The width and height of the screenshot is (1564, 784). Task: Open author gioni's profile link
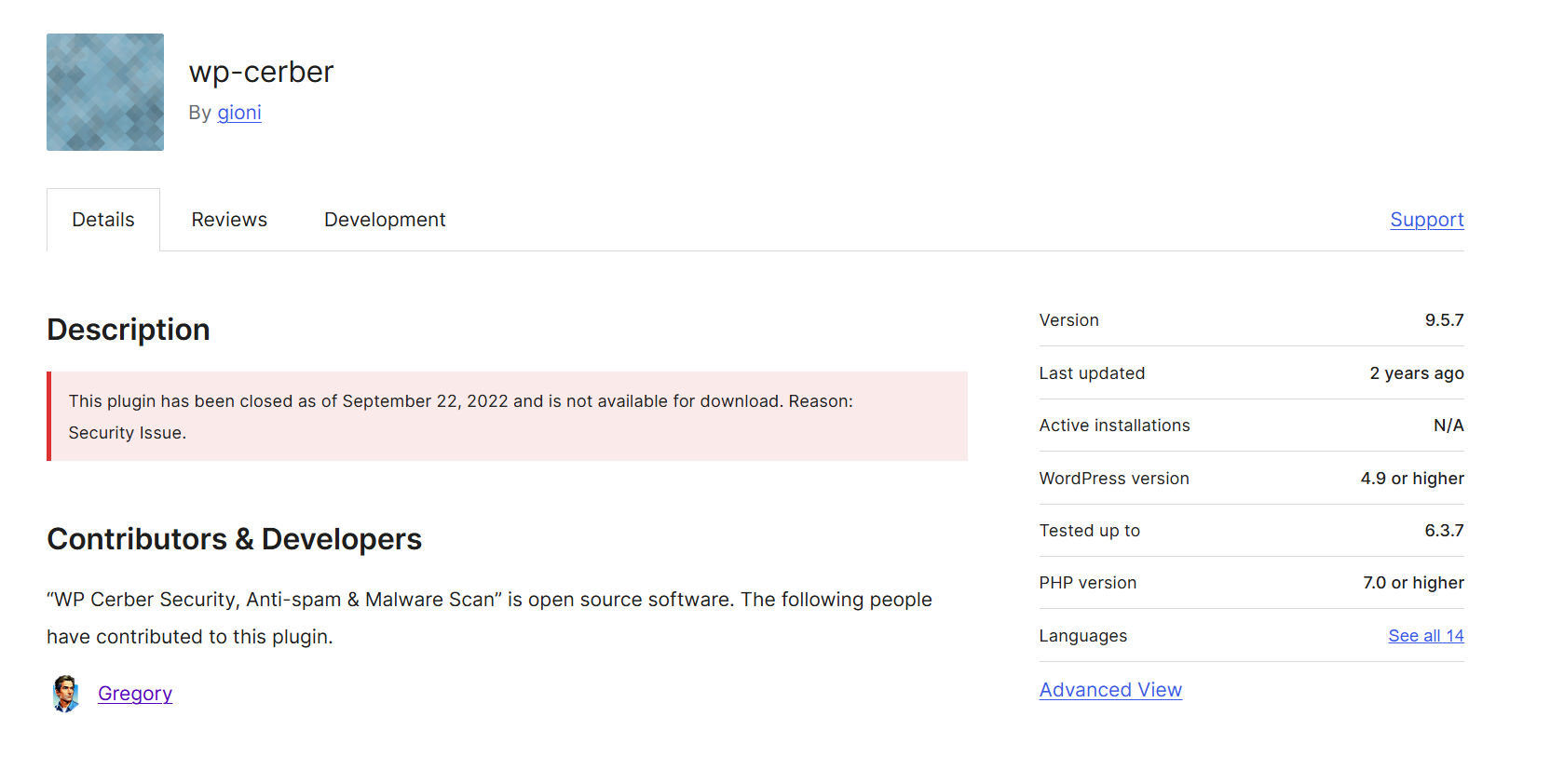[x=239, y=113]
